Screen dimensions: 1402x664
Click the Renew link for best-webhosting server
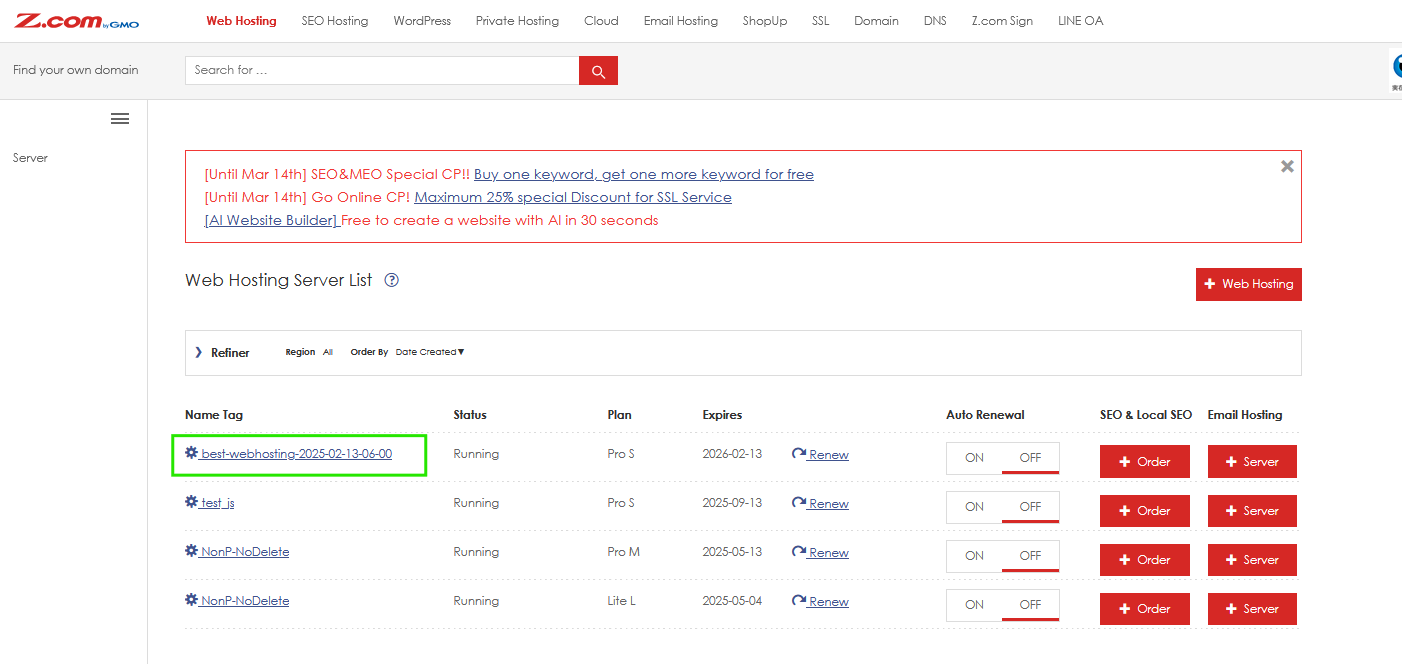tap(829, 455)
